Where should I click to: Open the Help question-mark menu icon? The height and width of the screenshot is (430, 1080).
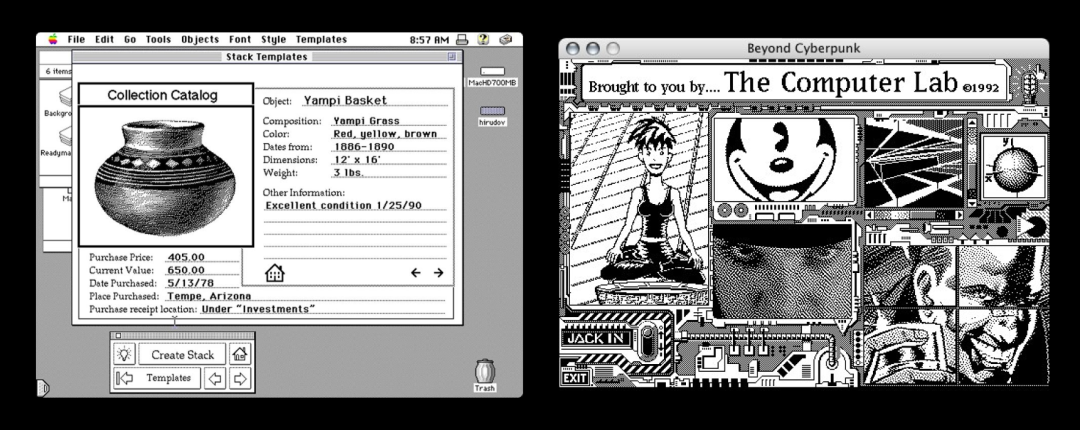[x=483, y=39]
